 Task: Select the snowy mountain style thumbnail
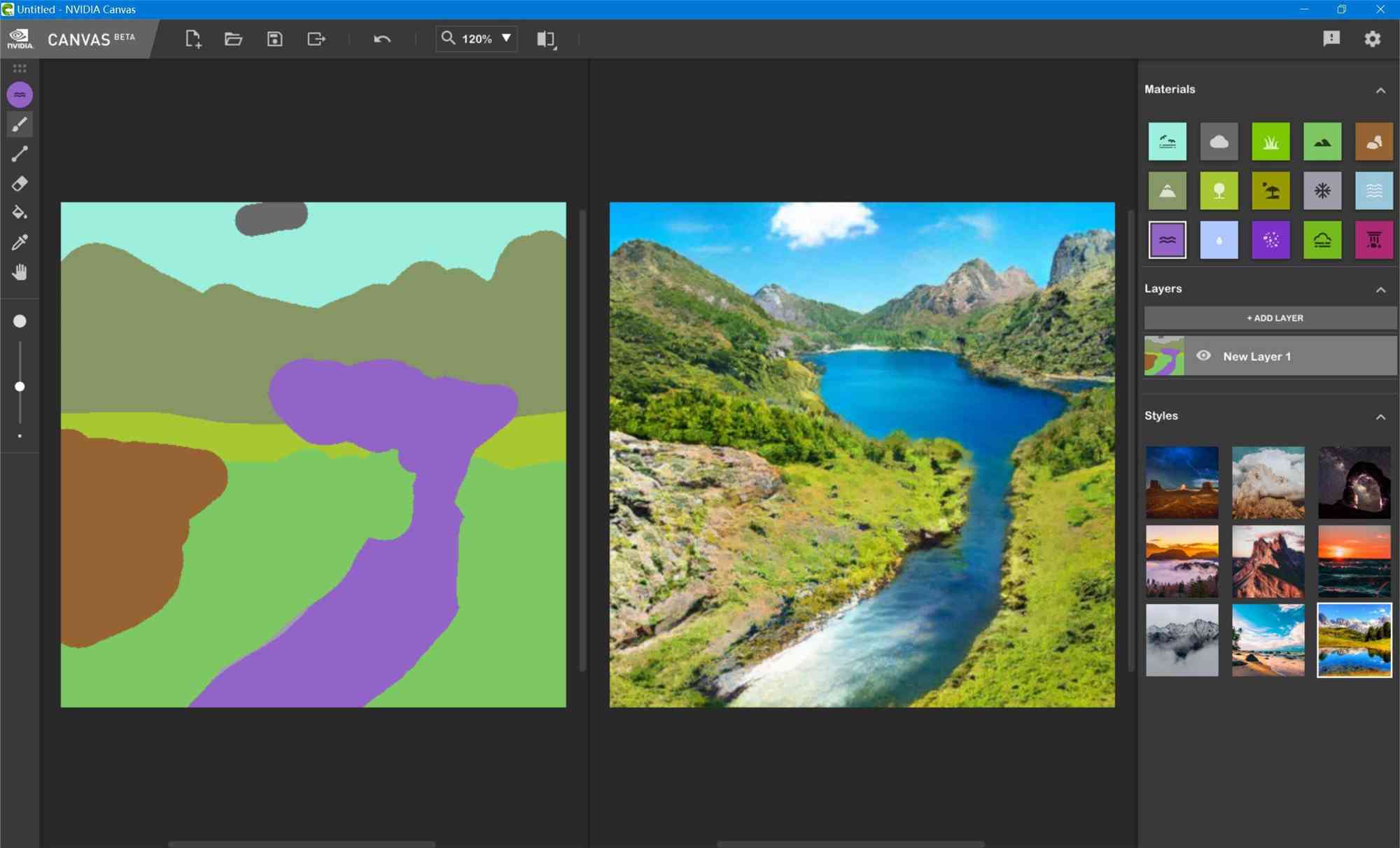pyautogui.click(x=1182, y=639)
